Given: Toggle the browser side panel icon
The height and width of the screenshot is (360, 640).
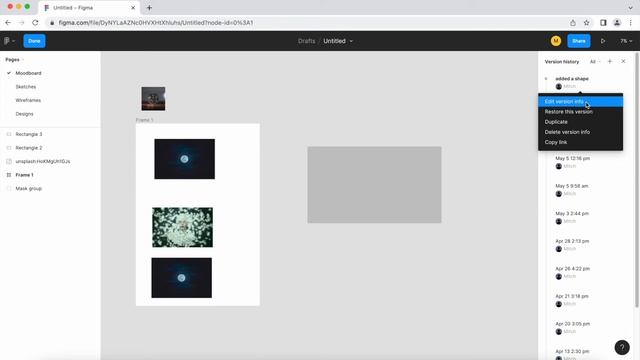Looking at the screenshot, I should (x=603, y=23).
